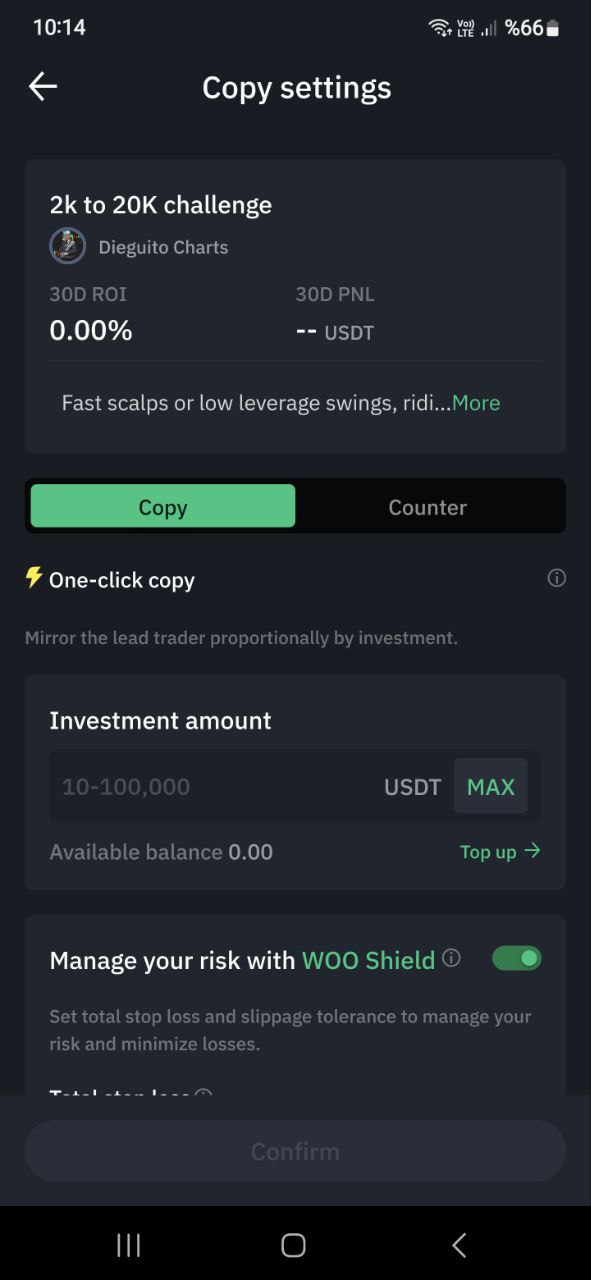Image resolution: width=591 pixels, height=1280 pixels.
Task: Switch to the Copy tab
Action: coord(163,506)
